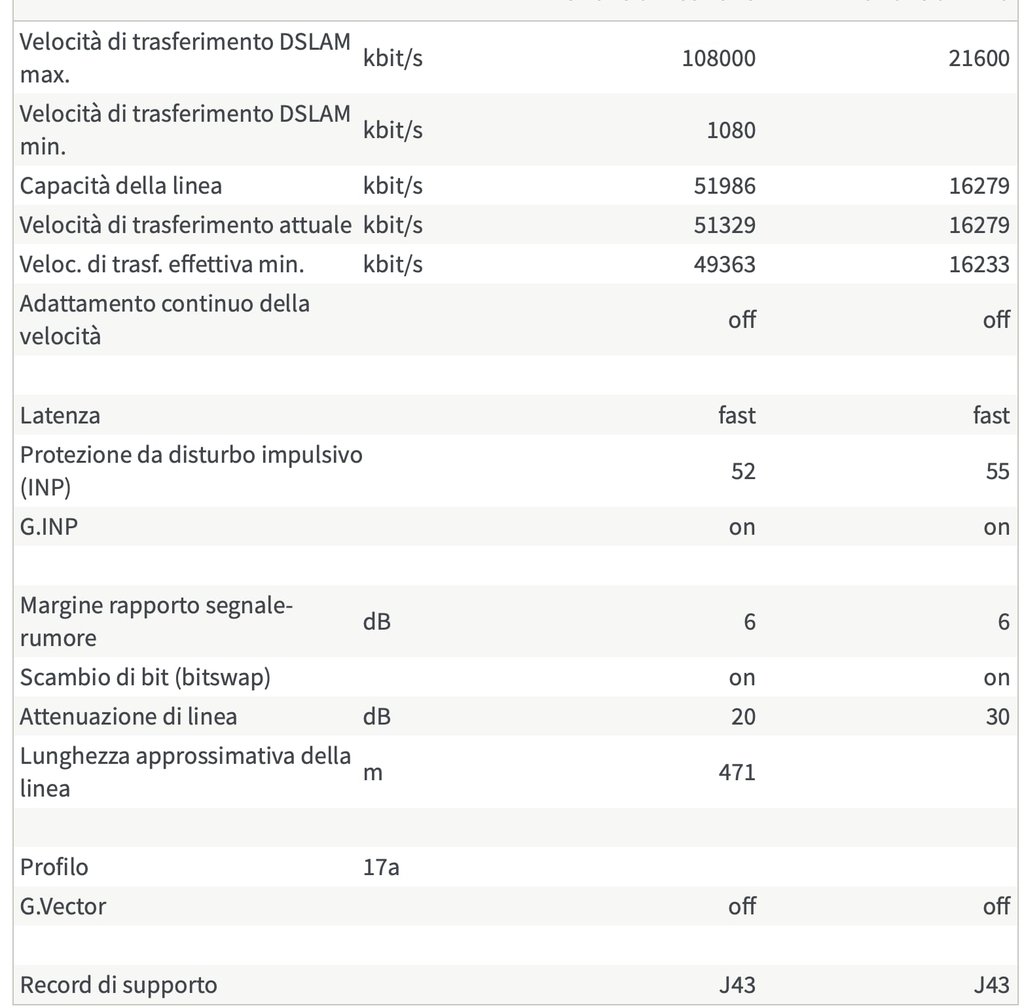This screenshot has width=1024, height=1008.
Task: Select the 51986 line capacity value
Action: pos(723,185)
